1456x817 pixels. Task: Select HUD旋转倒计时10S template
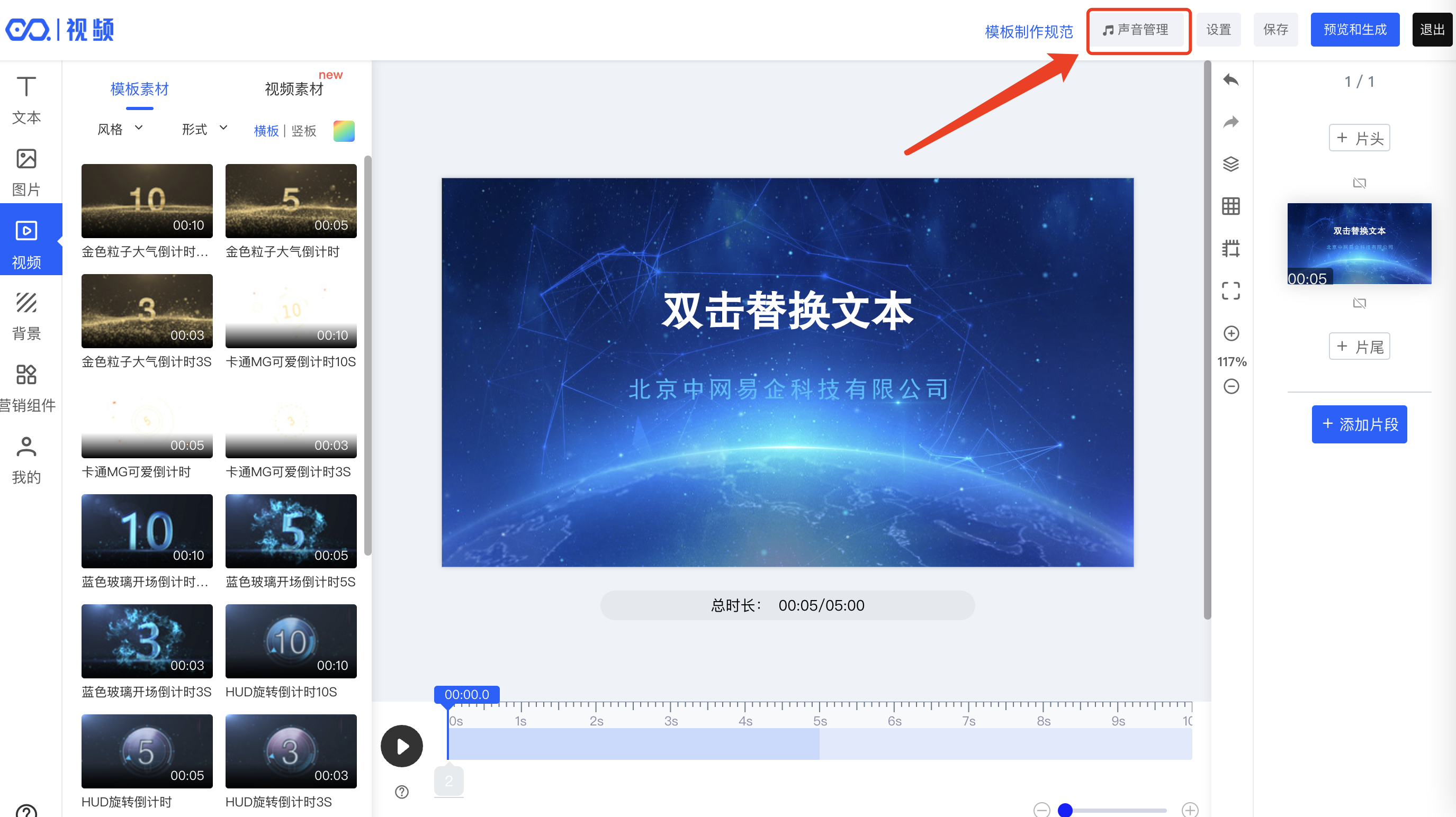tap(291, 642)
